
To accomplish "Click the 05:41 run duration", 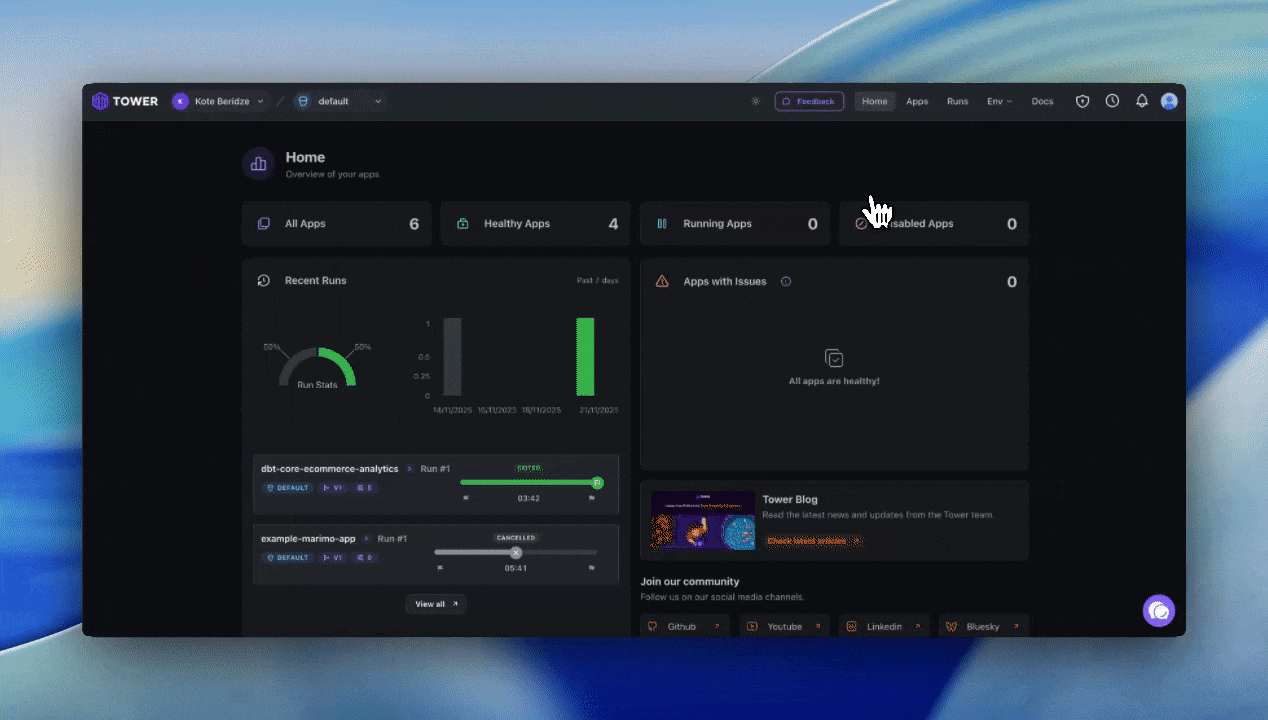I will tap(516, 568).
